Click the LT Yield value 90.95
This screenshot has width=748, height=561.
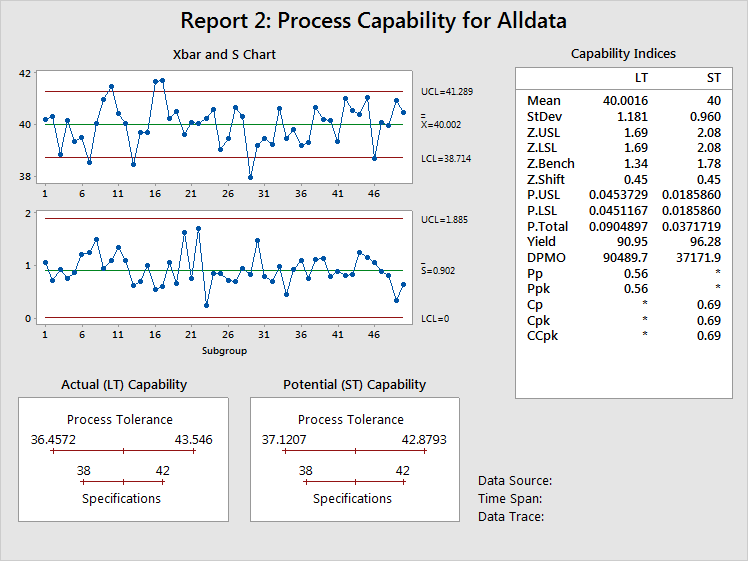633,242
